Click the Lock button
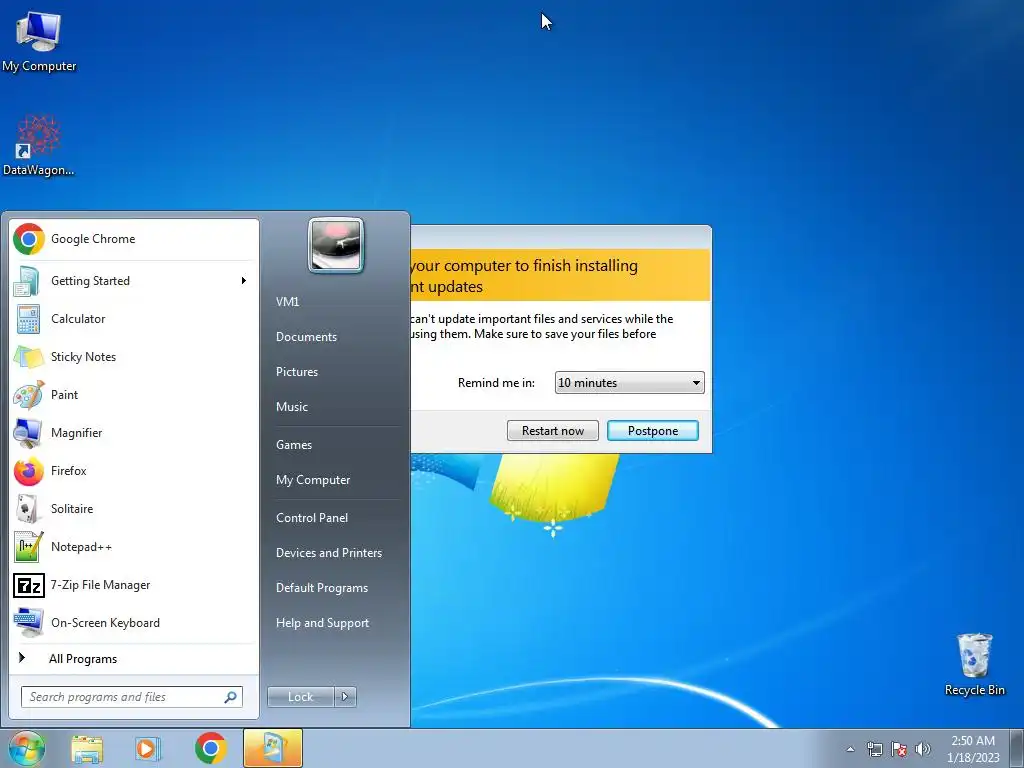This screenshot has width=1024, height=768. [300, 697]
